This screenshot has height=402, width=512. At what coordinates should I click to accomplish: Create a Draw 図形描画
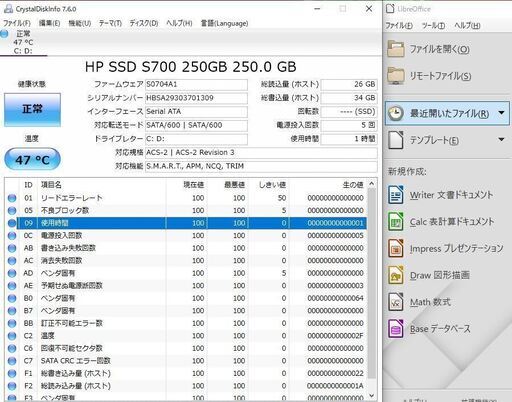coord(440,275)
